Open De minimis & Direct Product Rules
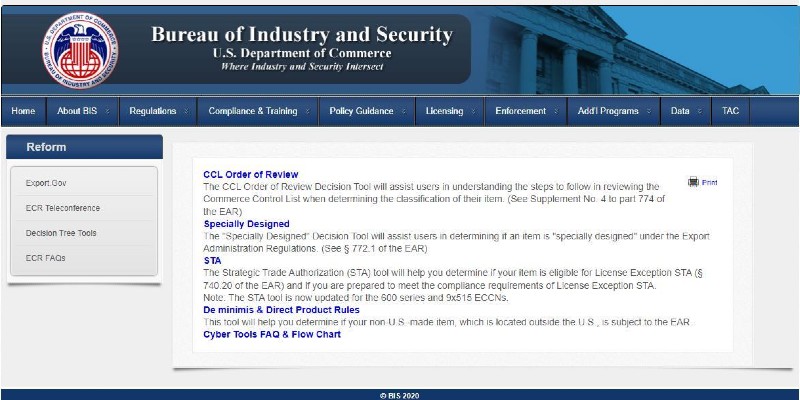Image resolution: width=800 pixels, height=400 pixels. tap(282, 310)
